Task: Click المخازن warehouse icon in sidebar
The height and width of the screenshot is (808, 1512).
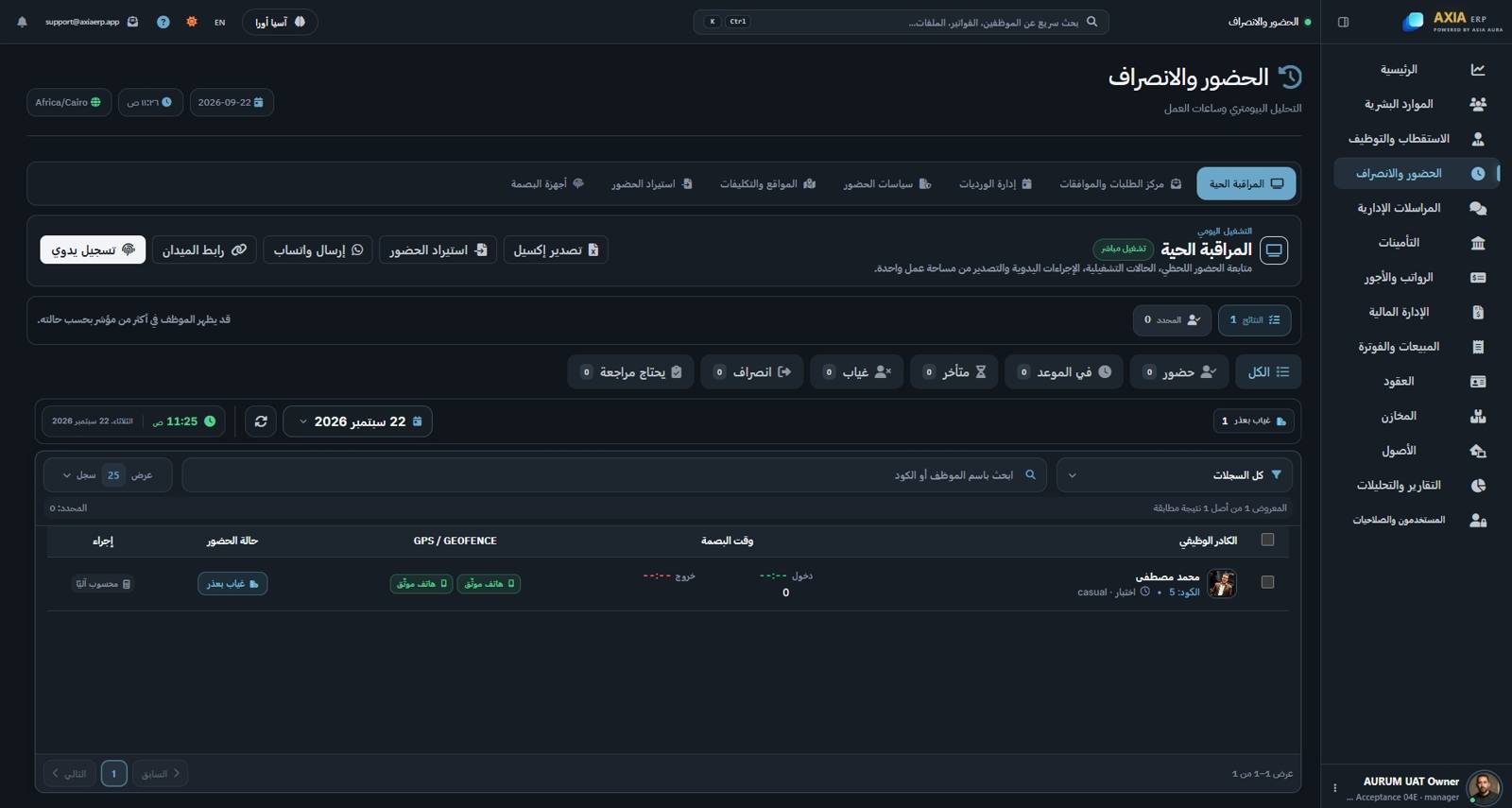Action: point(1478,416)
